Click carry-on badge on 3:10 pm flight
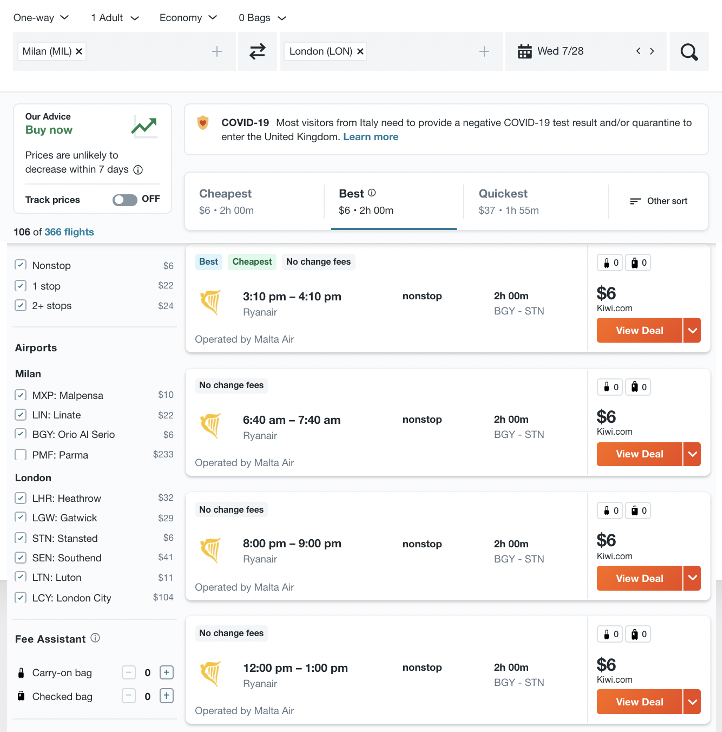 coord(610,263)
